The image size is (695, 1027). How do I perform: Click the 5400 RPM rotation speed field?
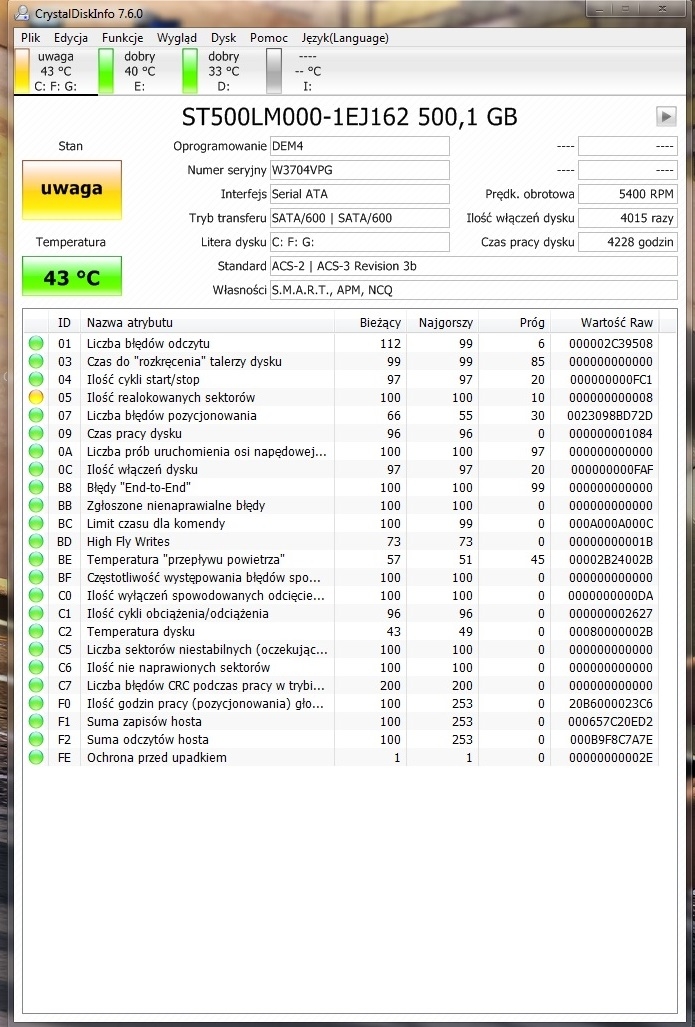tap(628, 194)
